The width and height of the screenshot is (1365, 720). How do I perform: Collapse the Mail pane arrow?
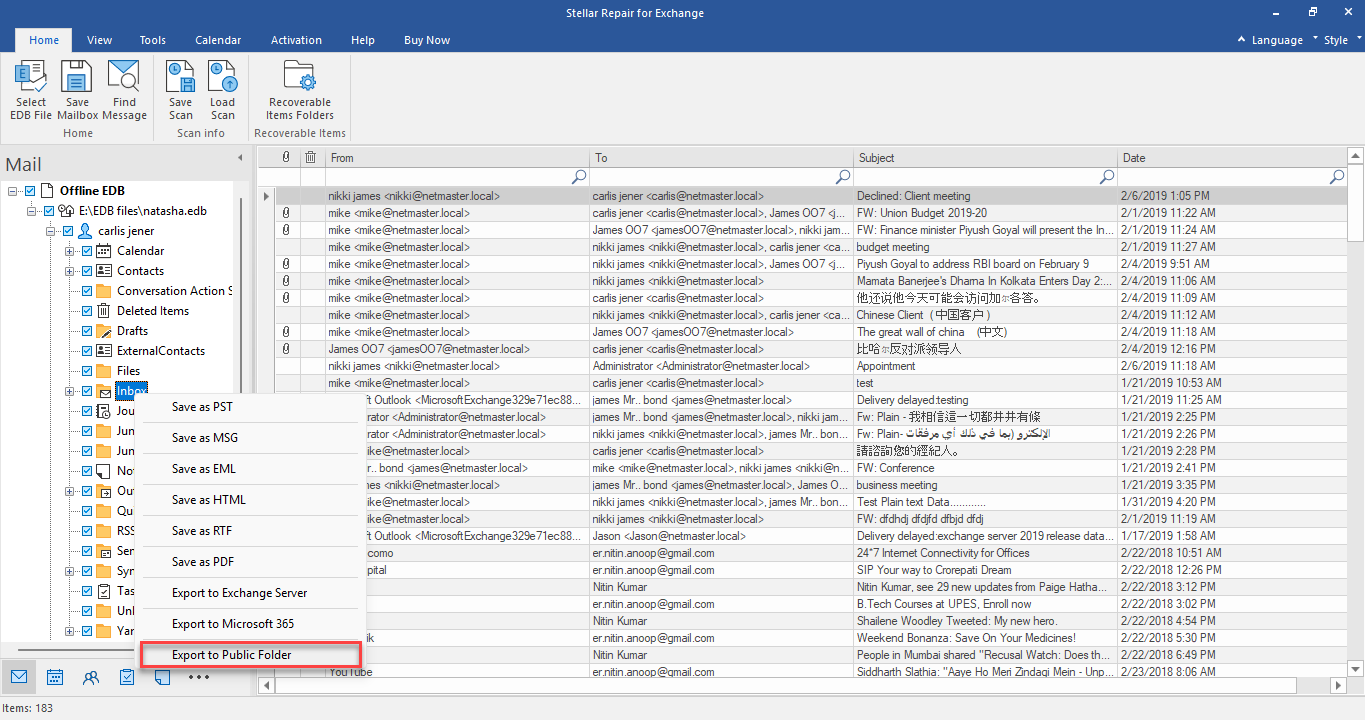(x=240, y=158)
